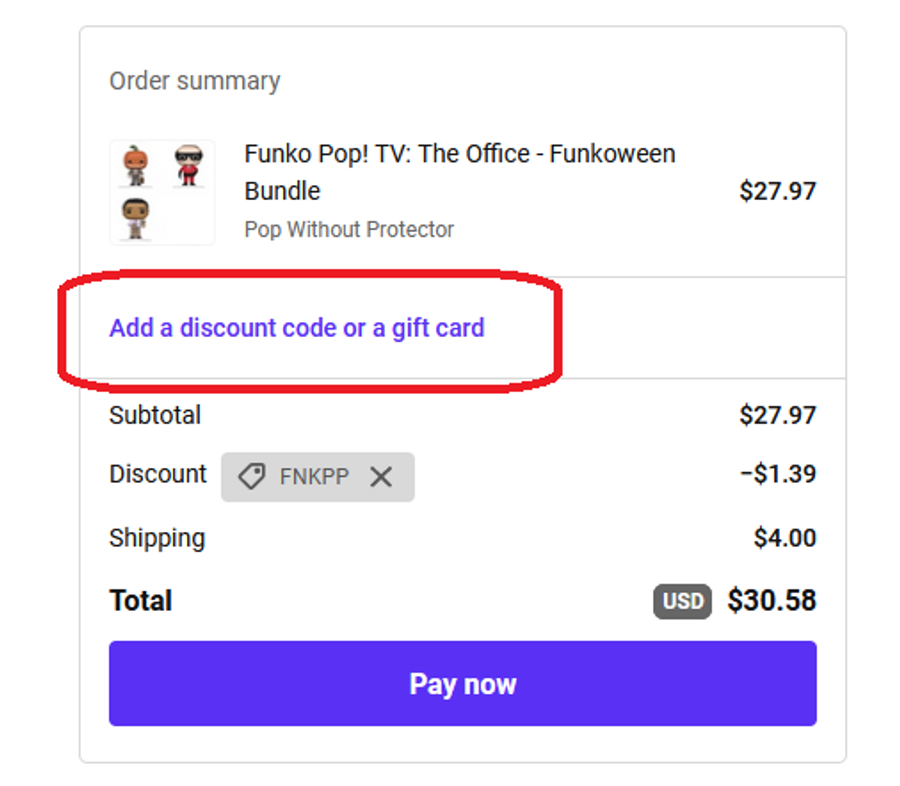Click the $30.58 total amount
The image size is (900, 786).
point(771,601)
